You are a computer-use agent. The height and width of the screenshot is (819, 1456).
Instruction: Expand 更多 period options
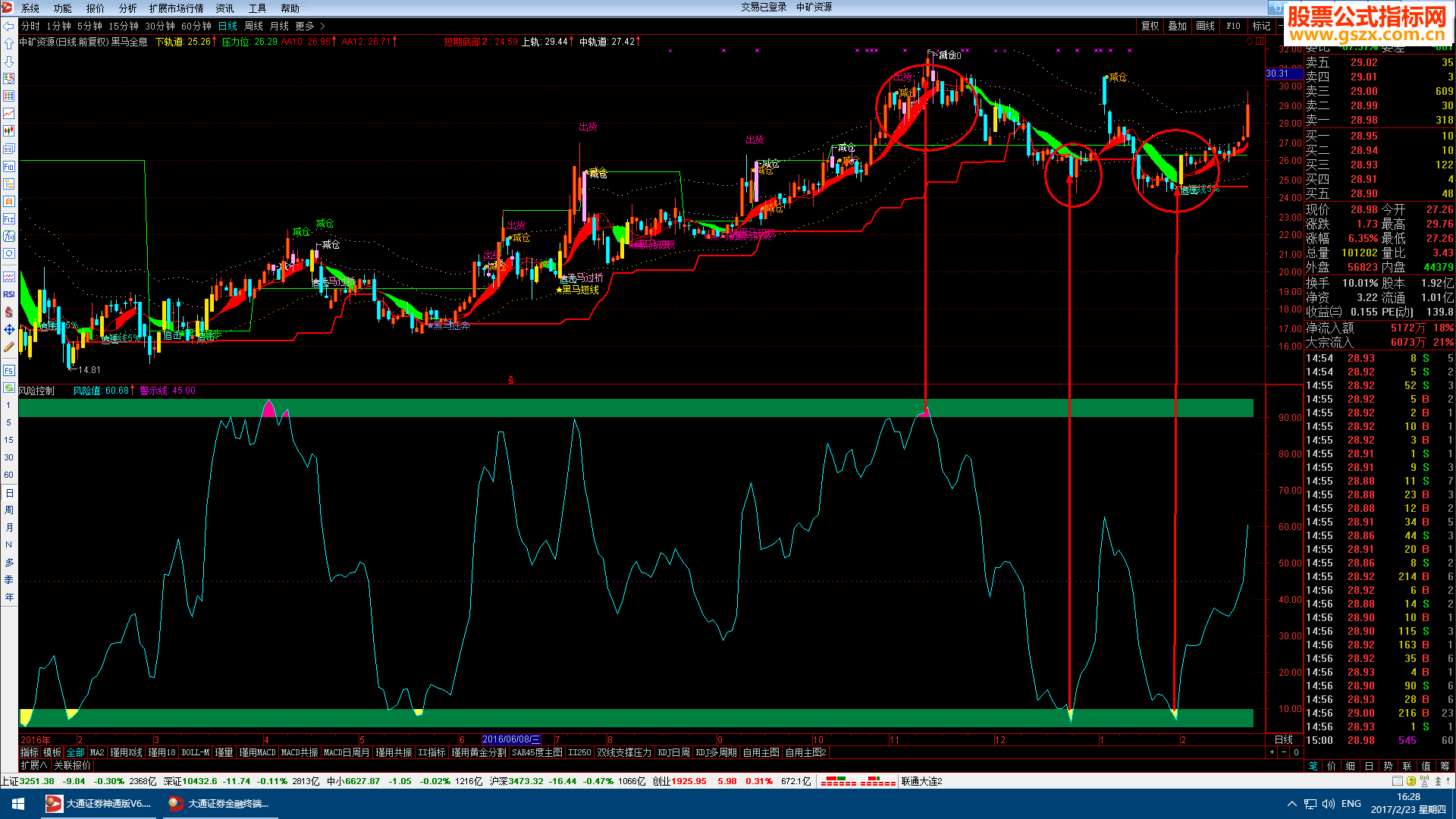pyautogui.click(x=310, y=26)
